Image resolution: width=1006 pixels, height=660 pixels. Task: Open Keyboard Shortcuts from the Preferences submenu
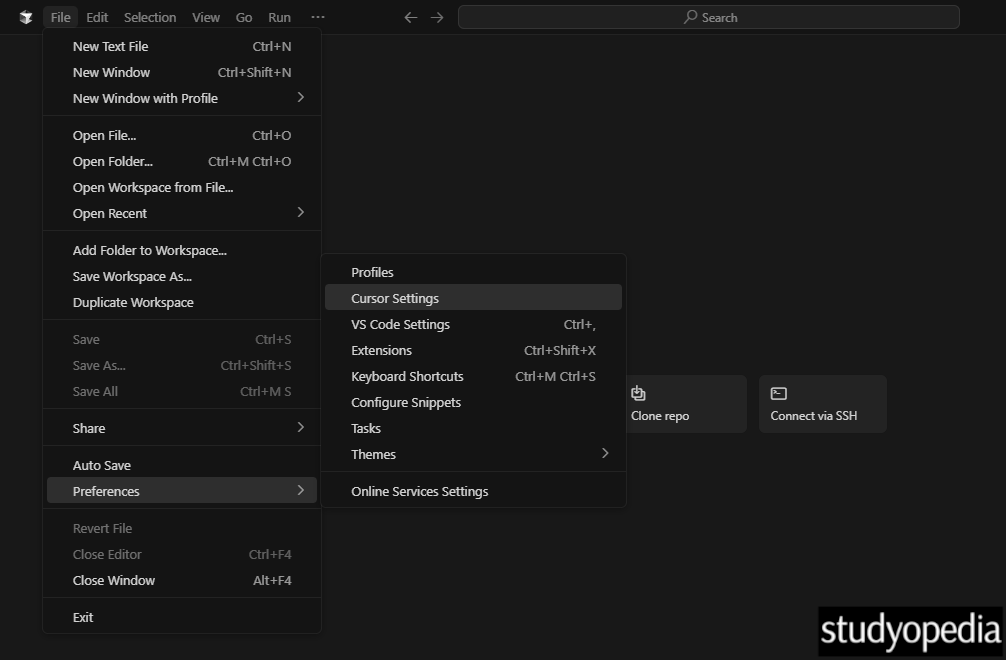[x=407, y=376]
